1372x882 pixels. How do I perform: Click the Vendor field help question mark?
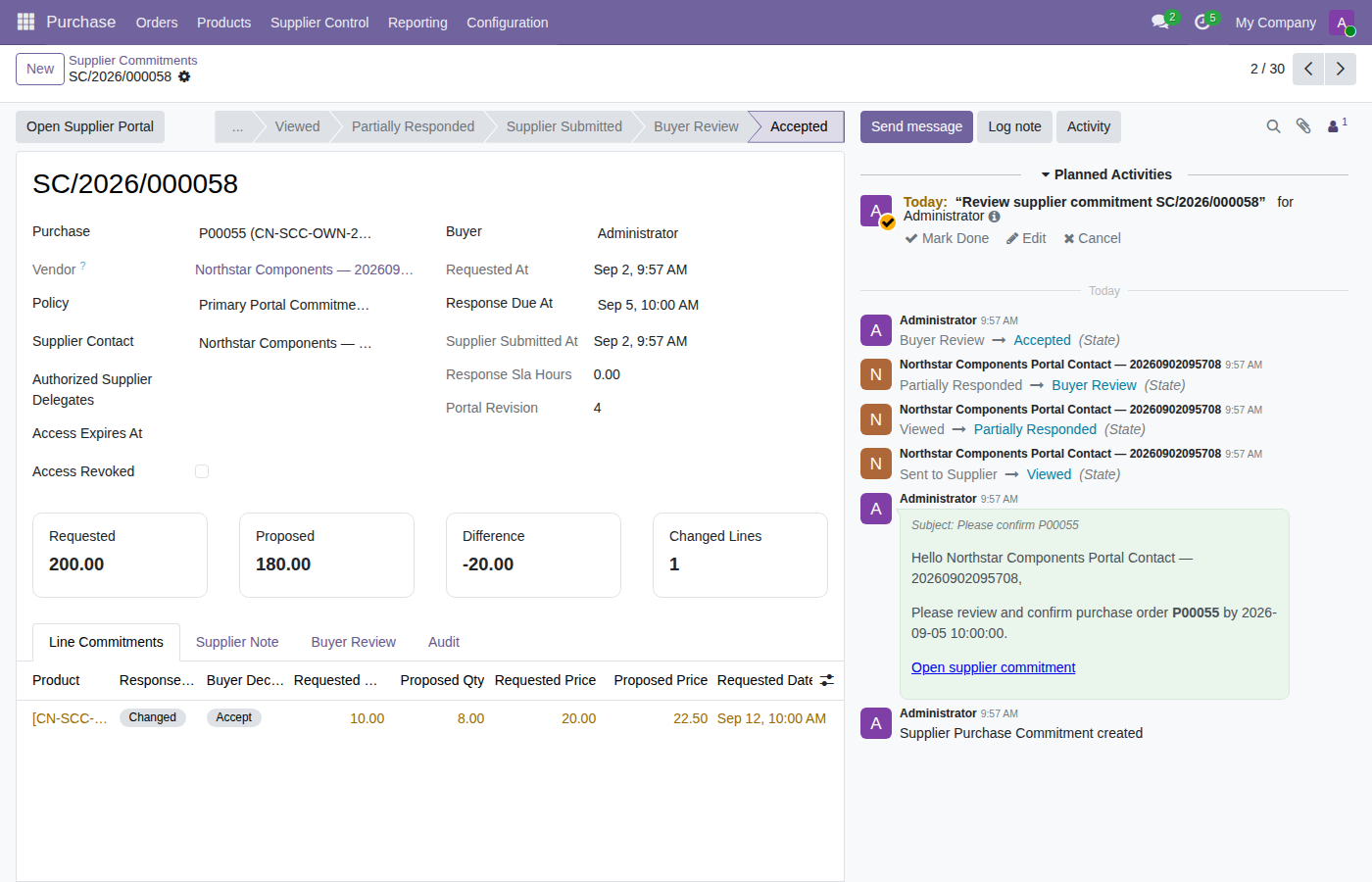click(x=83, y=266)
